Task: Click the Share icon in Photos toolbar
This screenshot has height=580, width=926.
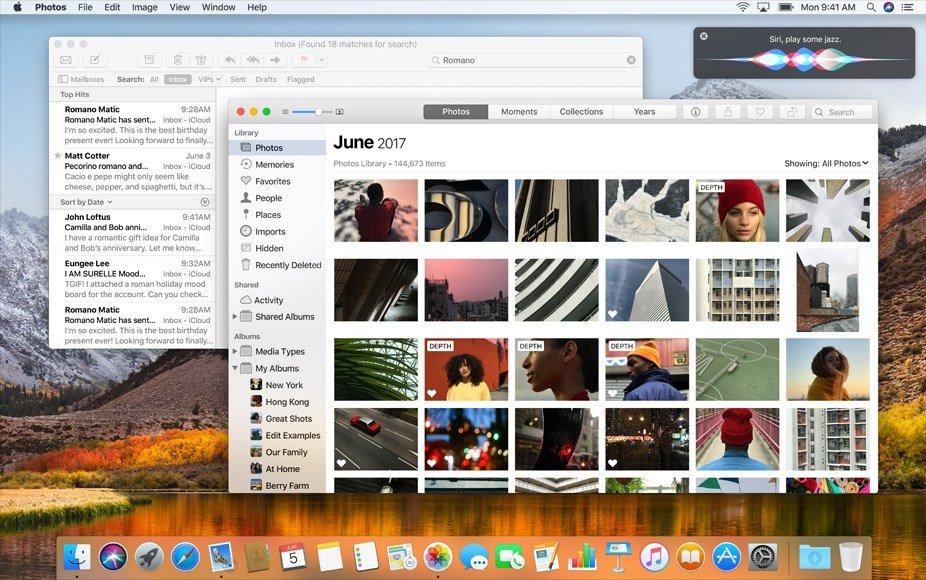Action: [x=727, y=112]
